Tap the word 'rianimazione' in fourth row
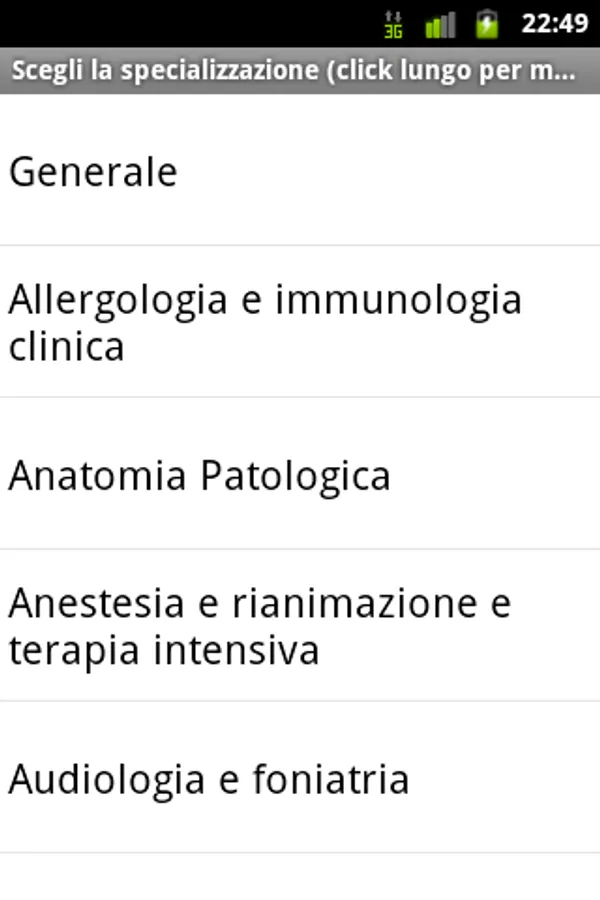 (354, 603)
